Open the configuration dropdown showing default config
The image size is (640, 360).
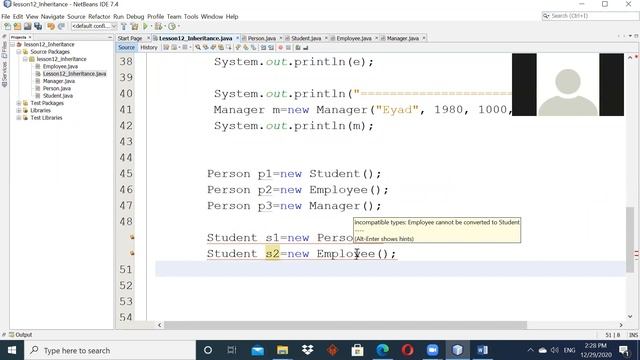[94, 26]
